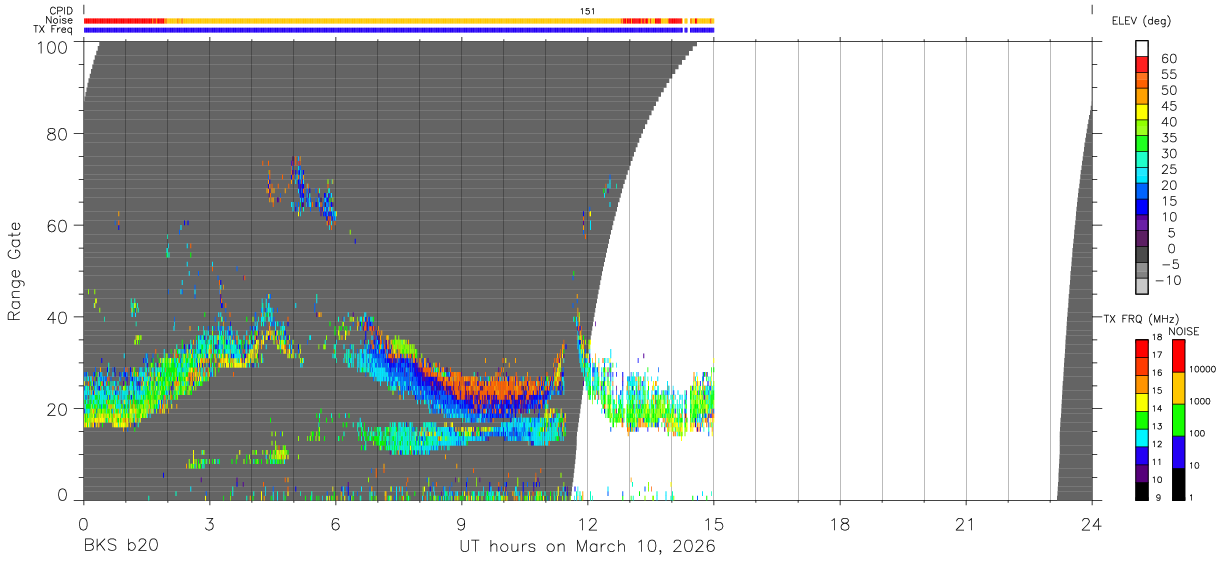Image resolution: width=1228 pixels, height=567 pixels.
Task: Click the UT hours tick label 12
Action: (587, 524)
